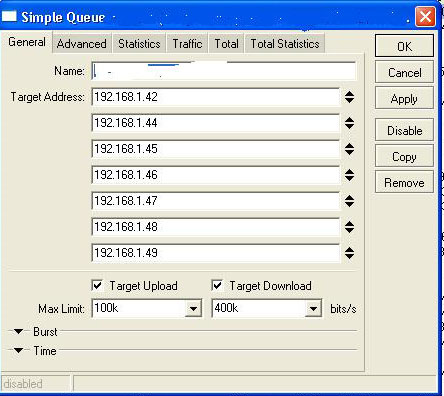444x396 pixels.
Task: Click the up/down arrows beside 192.168.1.42
Action: (349, 97)
